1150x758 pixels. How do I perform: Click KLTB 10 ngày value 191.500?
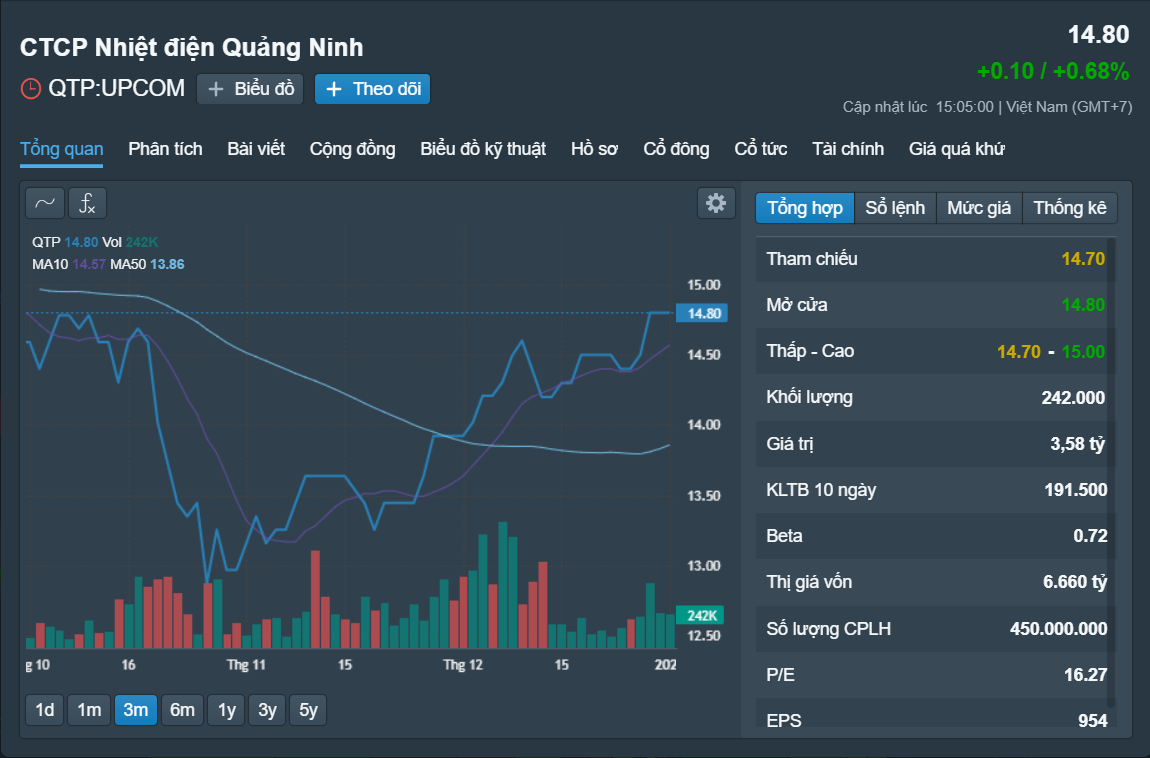pyautogui.click(x=1075, y=490)
